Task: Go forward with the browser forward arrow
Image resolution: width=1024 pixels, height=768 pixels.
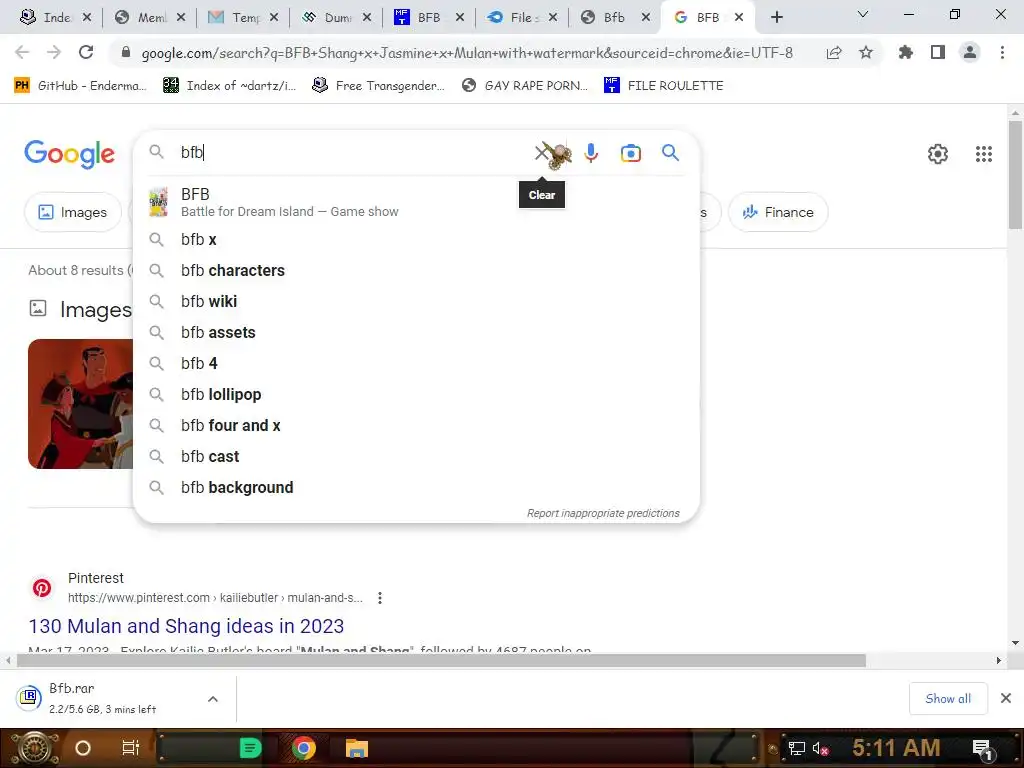Action: (54, 52)
